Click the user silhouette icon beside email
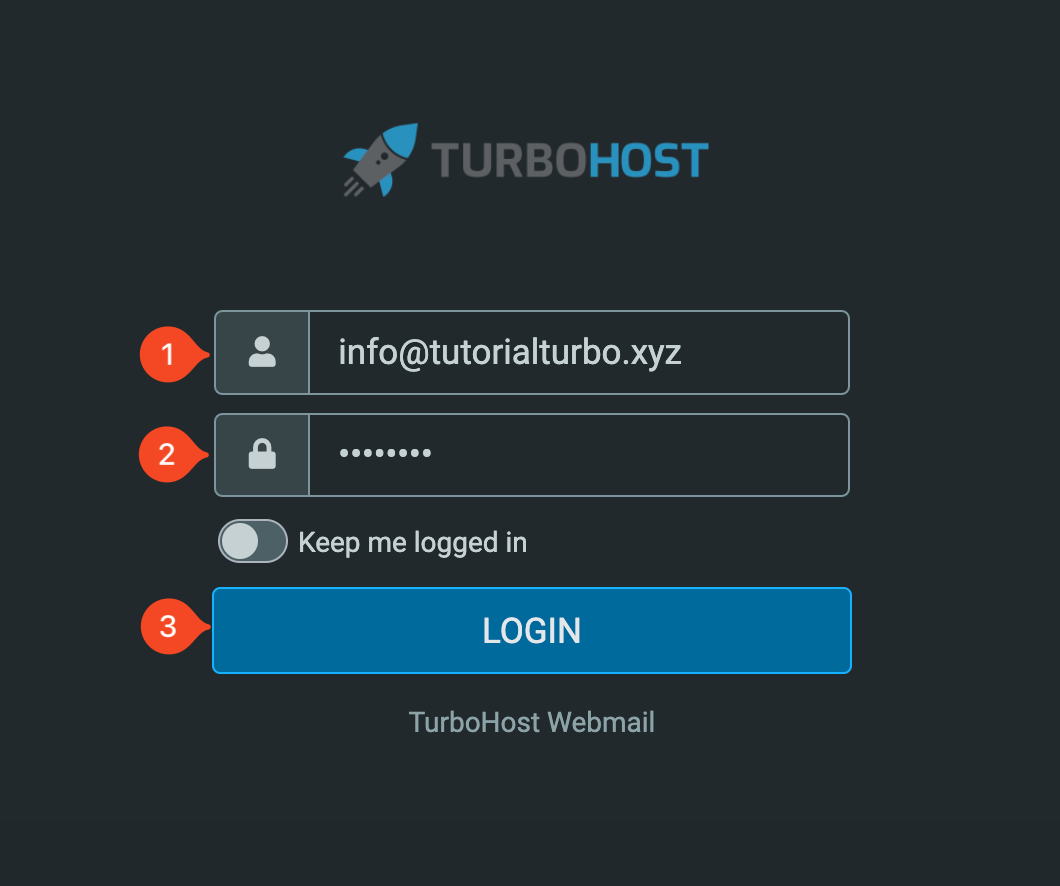The image size is (1060, 886). click(262, 352)
